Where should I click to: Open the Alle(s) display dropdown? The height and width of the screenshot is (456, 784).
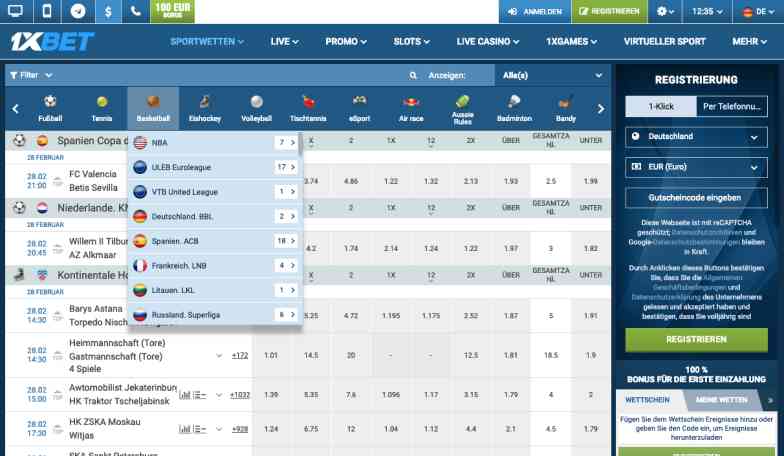552,76
